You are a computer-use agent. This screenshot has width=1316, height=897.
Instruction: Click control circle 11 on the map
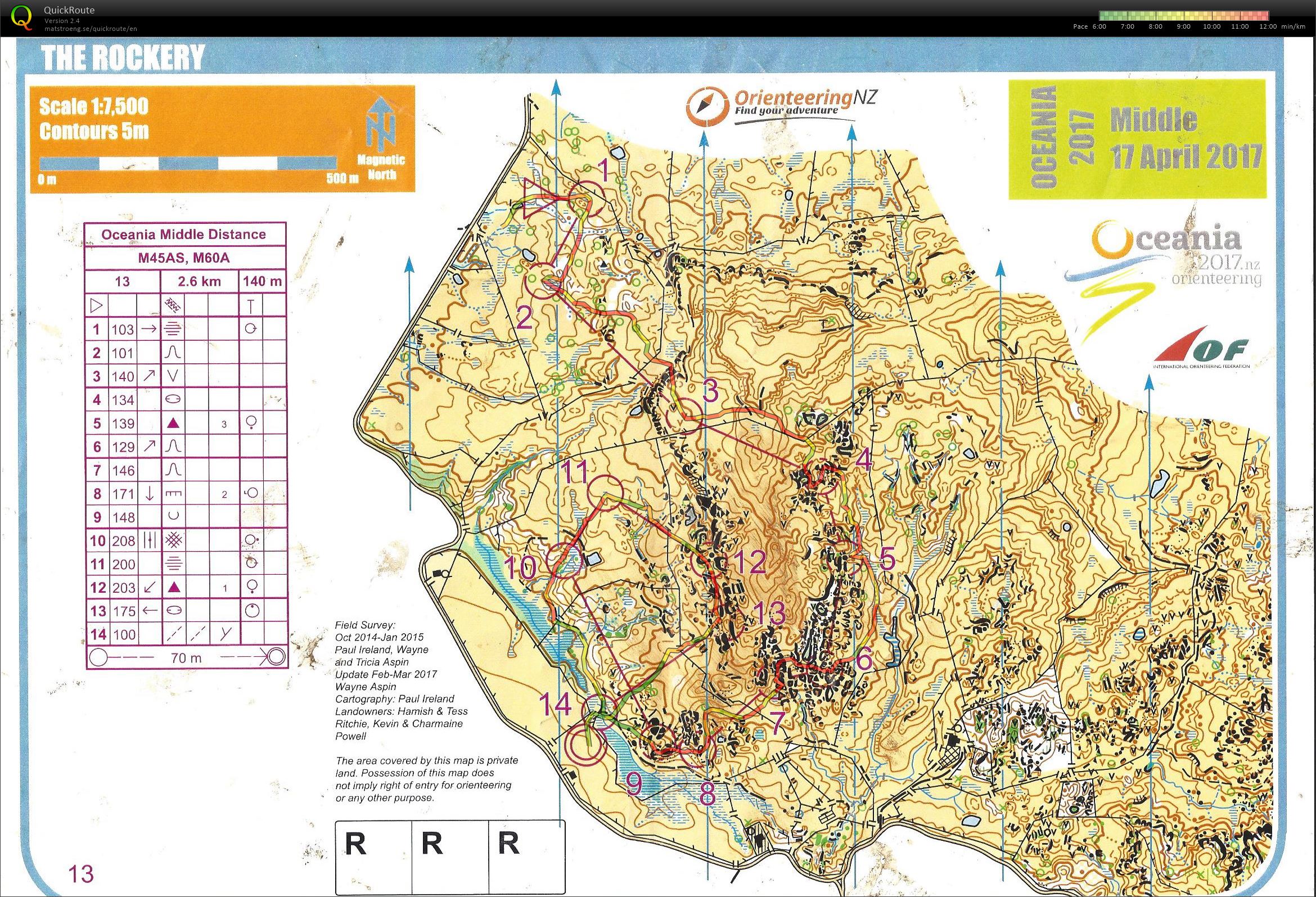tap(606, 494)
